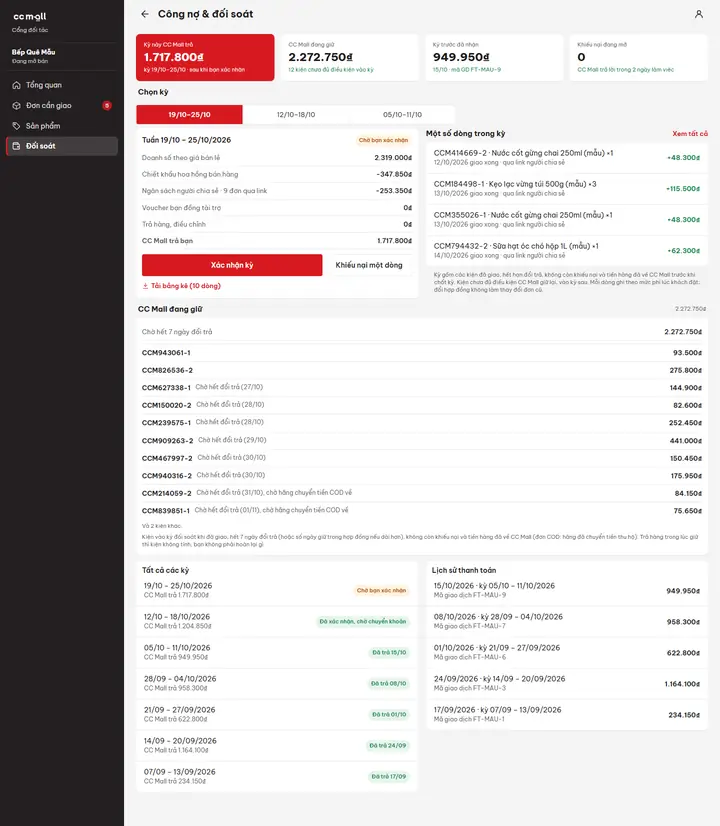
Task: Click held parcel CCM826536-2
Action: pos(422,370)
